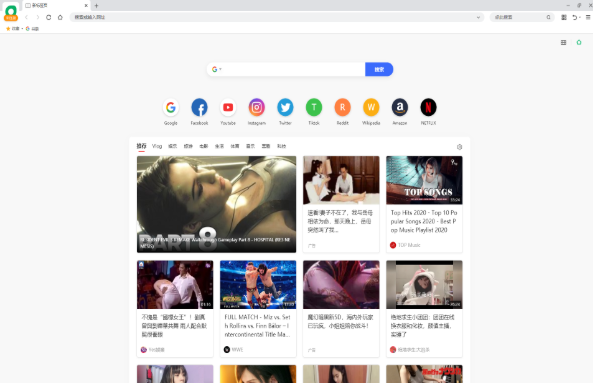Image resolution: width=593 pixels, height=383 pixels.
Task: Open the browser main menu hamburger icon
Action: coord(588,17)
